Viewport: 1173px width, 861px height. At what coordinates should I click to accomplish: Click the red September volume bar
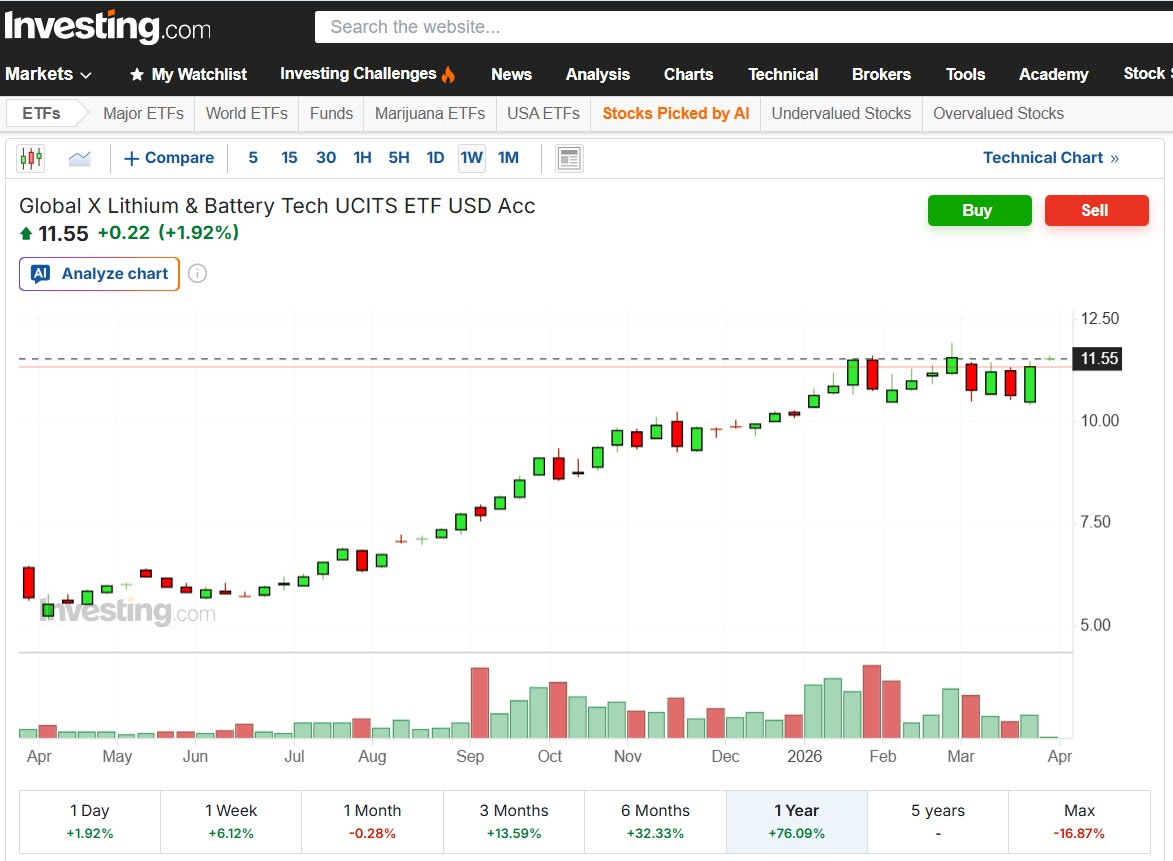(480, 703)
